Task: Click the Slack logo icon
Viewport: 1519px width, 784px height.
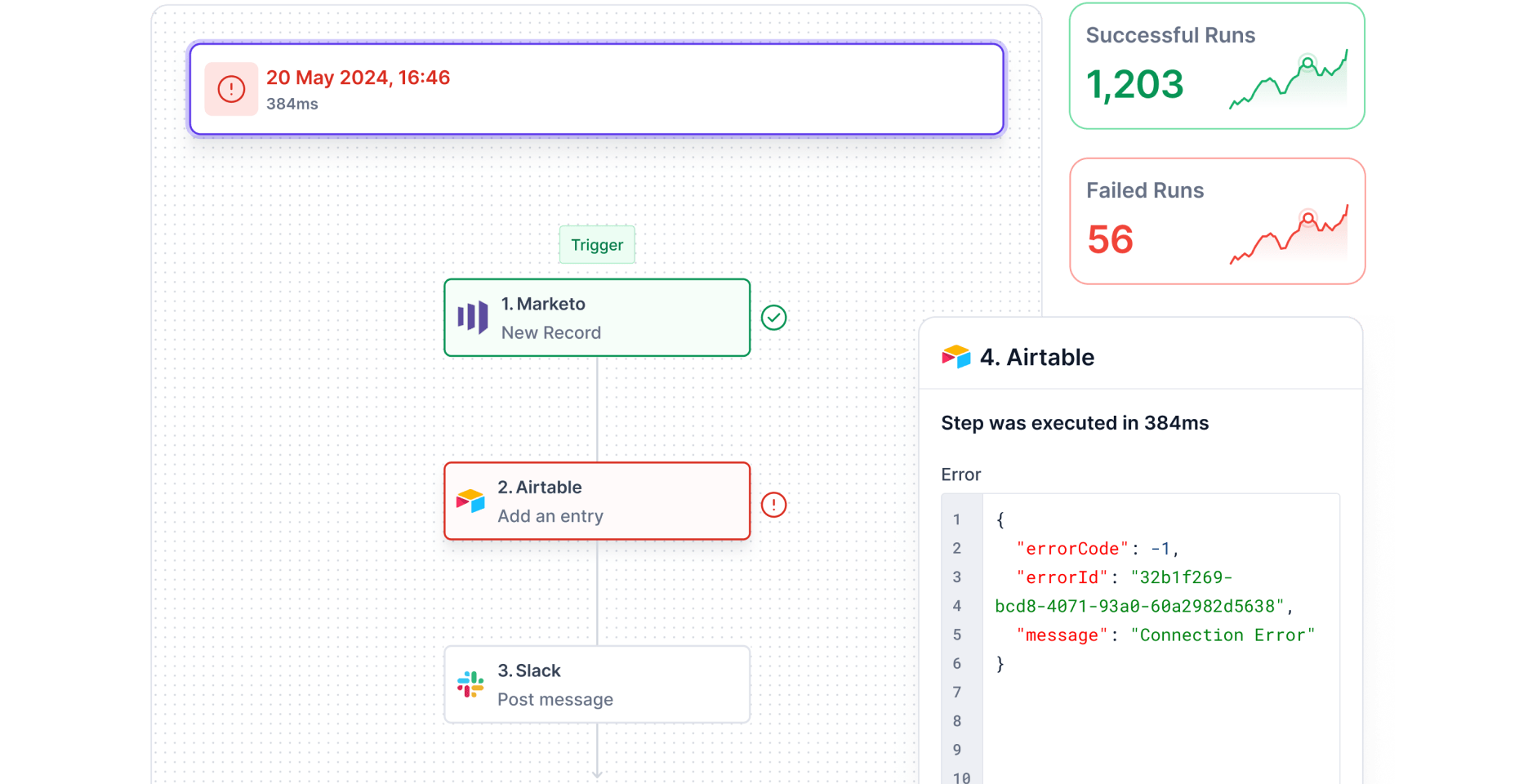Action: click(x=470, y=684)
